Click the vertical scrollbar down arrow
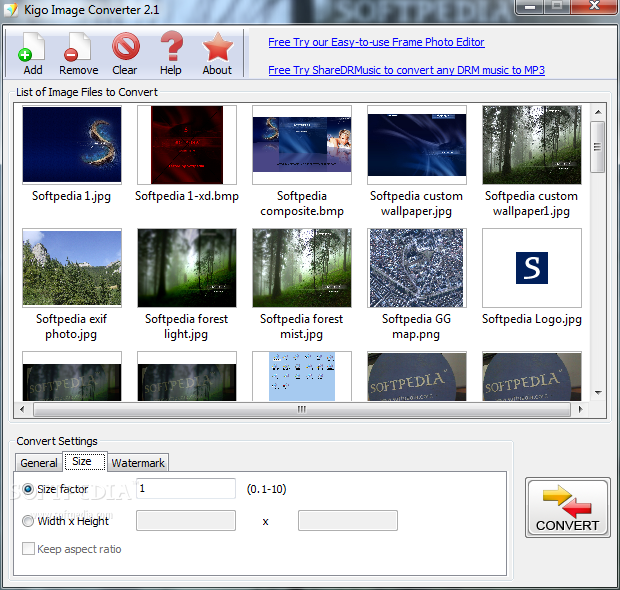This screenshot has width=620, height=590. coord(598,393)
